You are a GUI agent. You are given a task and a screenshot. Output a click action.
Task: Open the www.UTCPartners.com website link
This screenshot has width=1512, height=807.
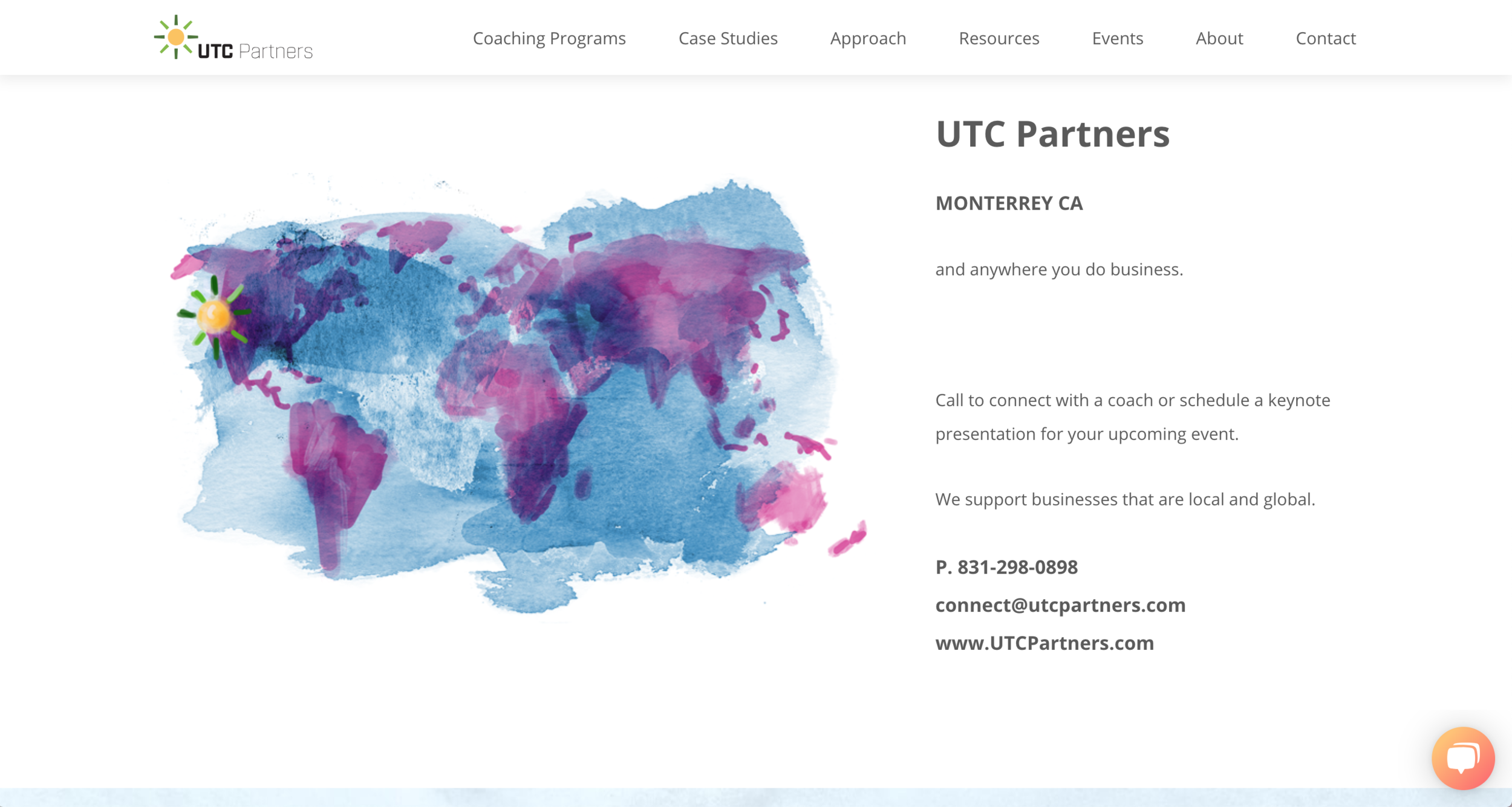click(x=1044, y=643)
